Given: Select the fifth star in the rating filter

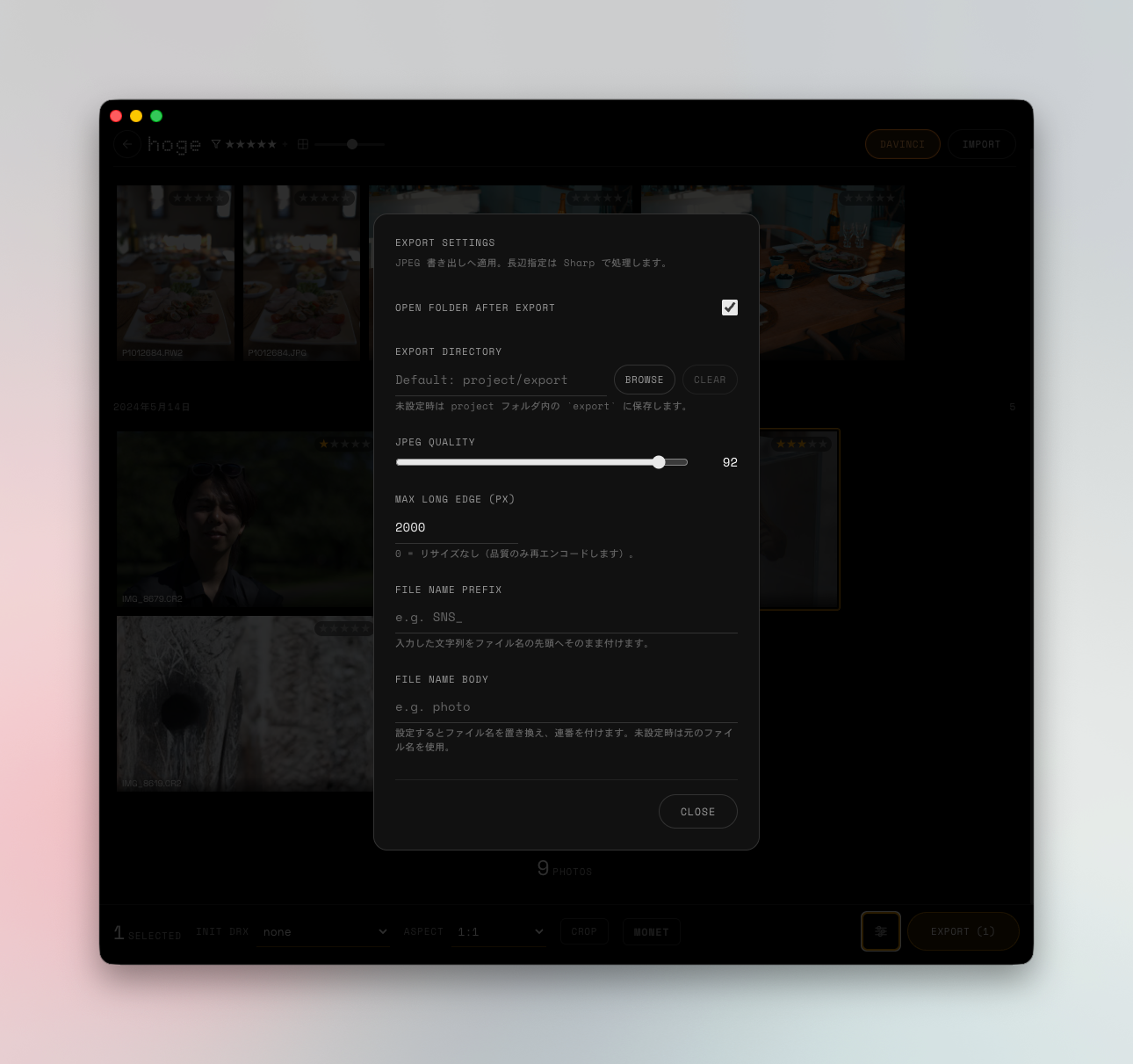Looking at the screenshot, I should 273,143.
